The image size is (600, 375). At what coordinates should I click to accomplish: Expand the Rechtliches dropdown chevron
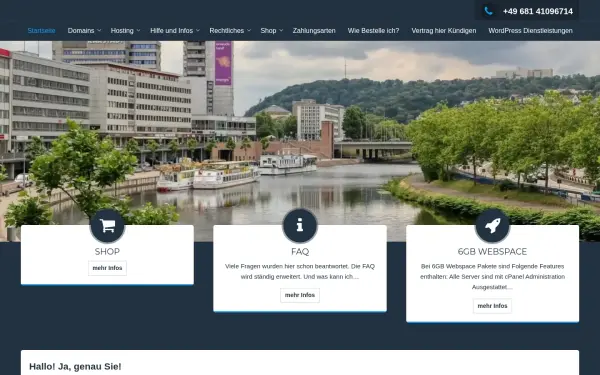tap(249, 31)
